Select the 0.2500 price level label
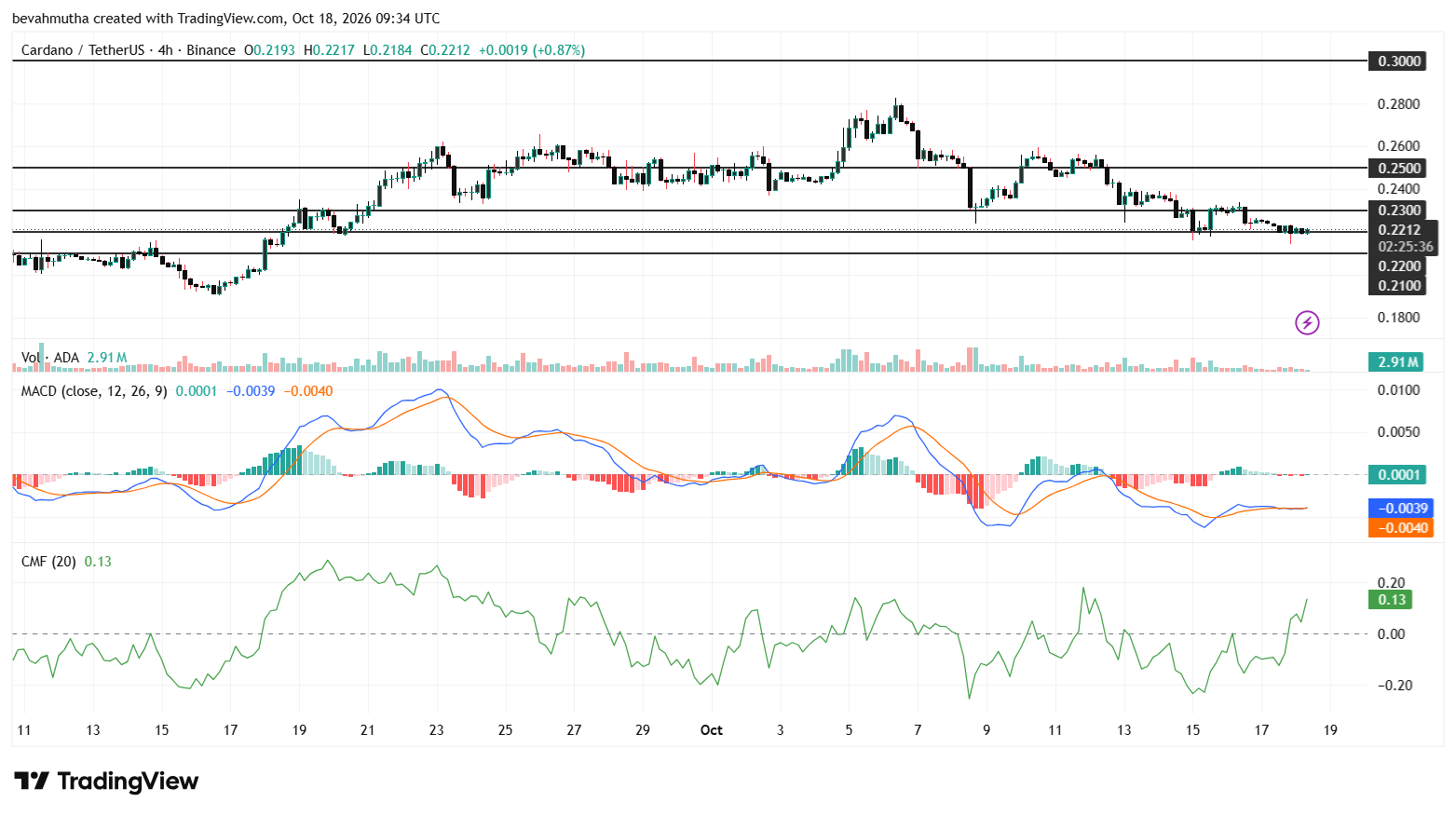The image size is (1456, 816). click(x=1399, y=169)
